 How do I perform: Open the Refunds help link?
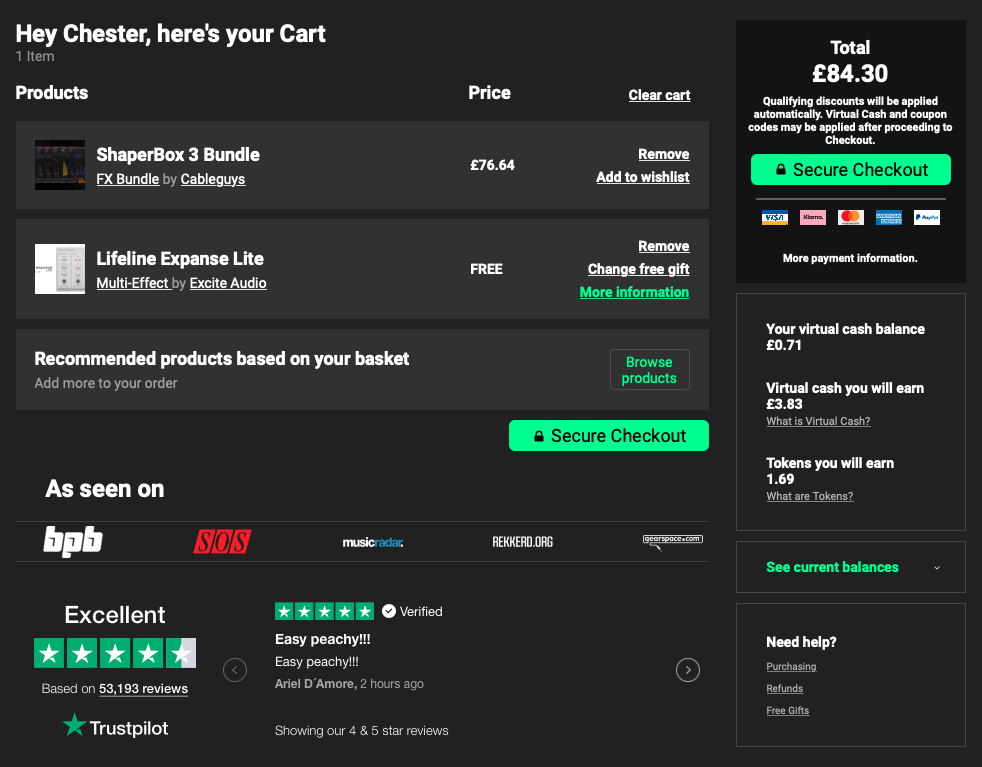[x=784, y=689]
